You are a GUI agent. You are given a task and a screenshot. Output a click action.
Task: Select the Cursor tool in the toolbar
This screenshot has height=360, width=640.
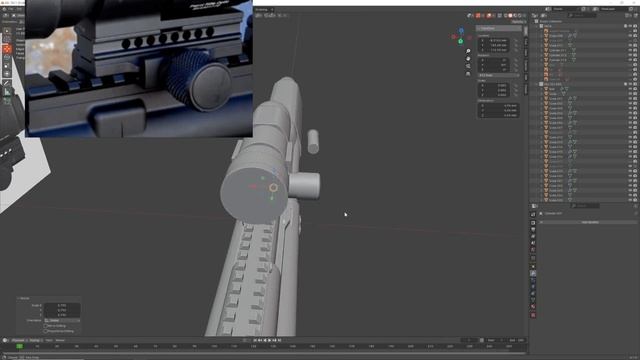pyautogui.click(x=7, y=40)
